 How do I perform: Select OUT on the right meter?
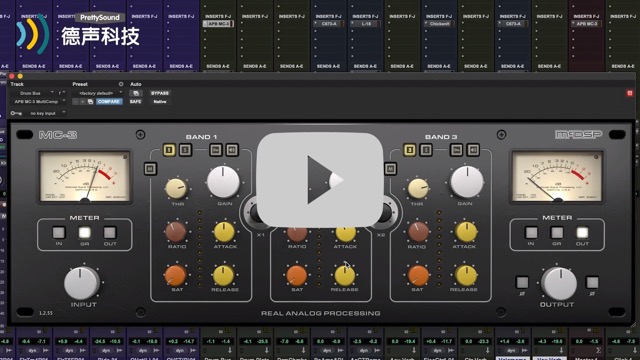point(582,233)
